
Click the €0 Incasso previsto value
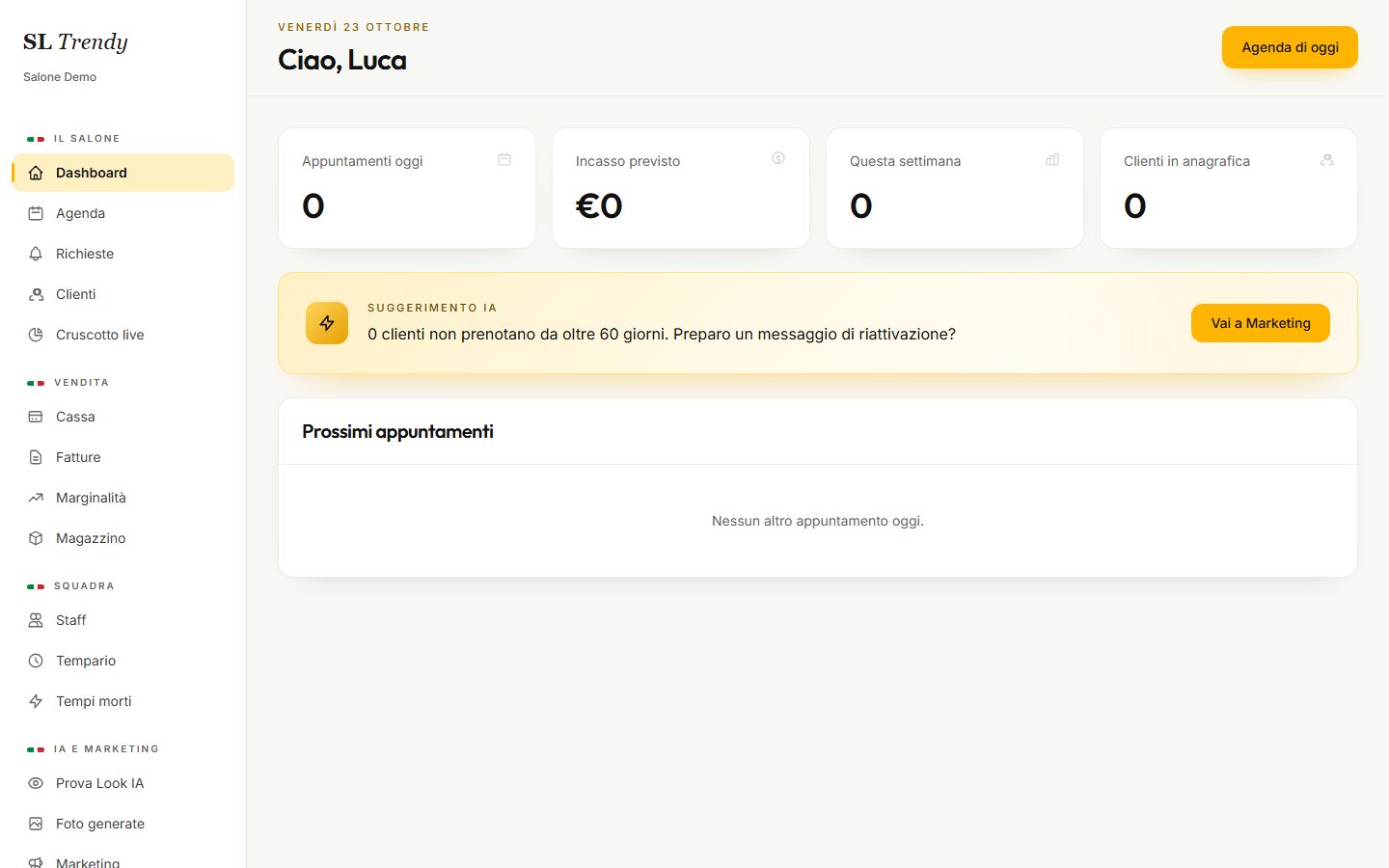pyautogui.click(x=599, y=205)
